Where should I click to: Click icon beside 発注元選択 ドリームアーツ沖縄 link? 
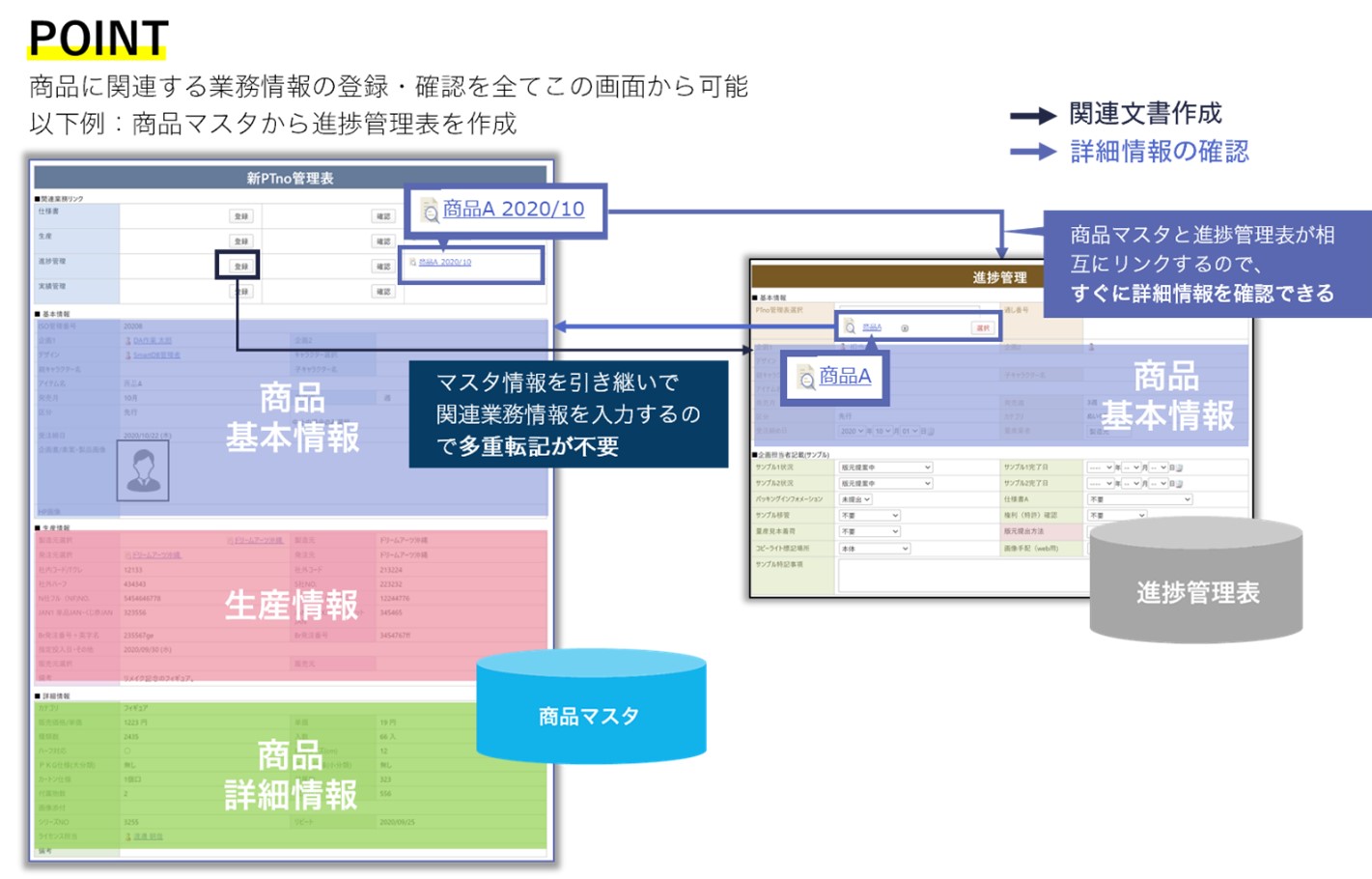tap(127, 555)
